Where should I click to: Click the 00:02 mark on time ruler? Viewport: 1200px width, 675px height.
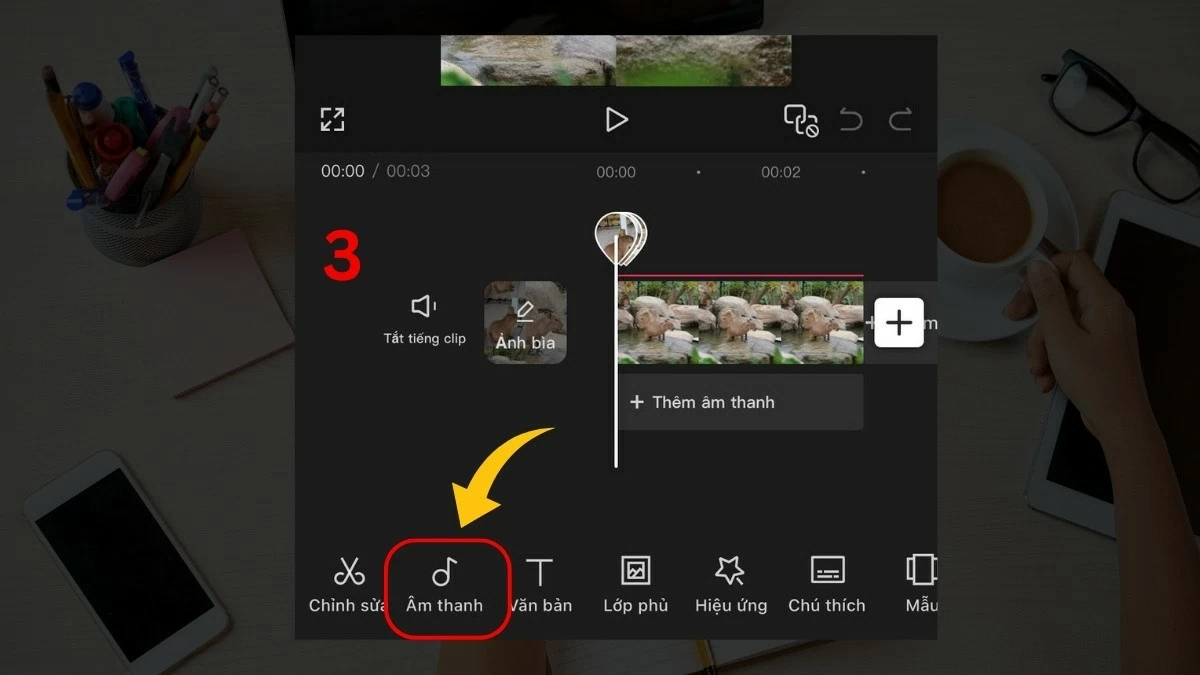coord(780,172)
